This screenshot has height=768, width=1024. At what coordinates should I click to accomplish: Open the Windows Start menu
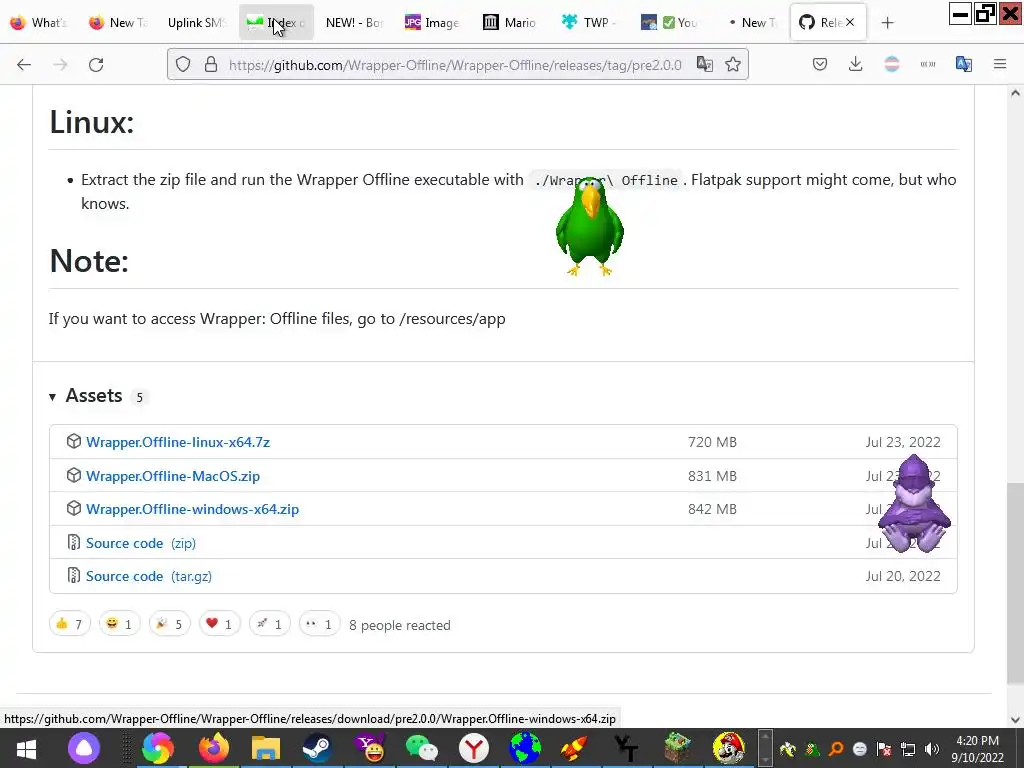26,748
